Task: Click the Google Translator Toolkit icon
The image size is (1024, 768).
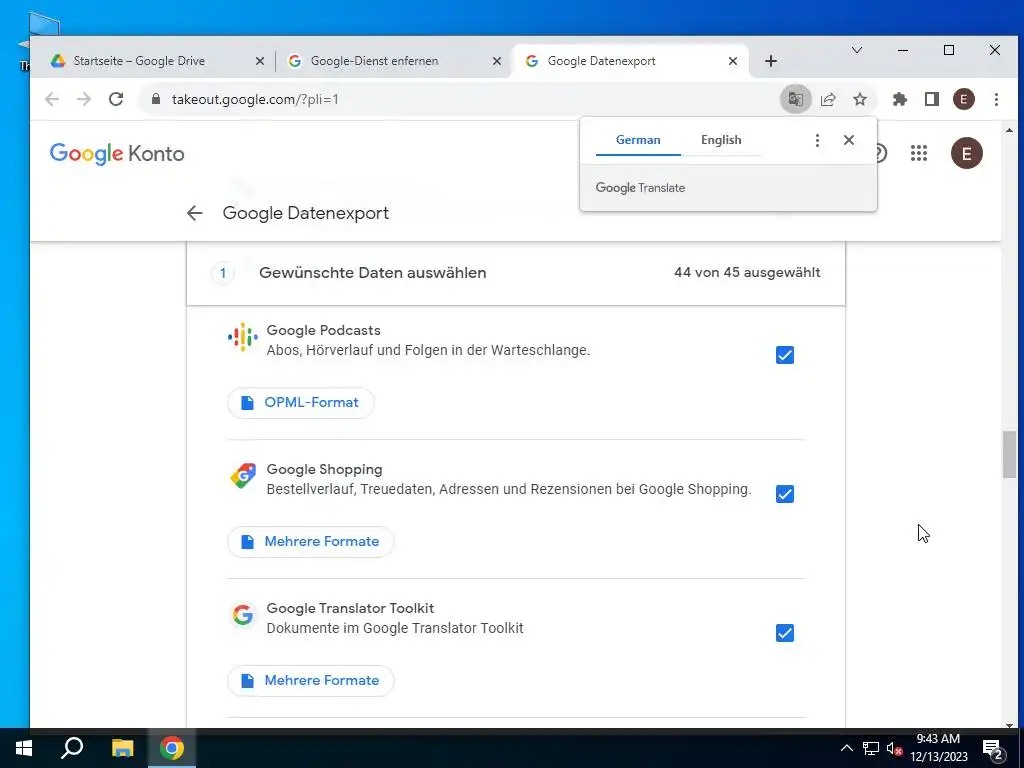Action: pyautogui.click(x=243, y=615)
